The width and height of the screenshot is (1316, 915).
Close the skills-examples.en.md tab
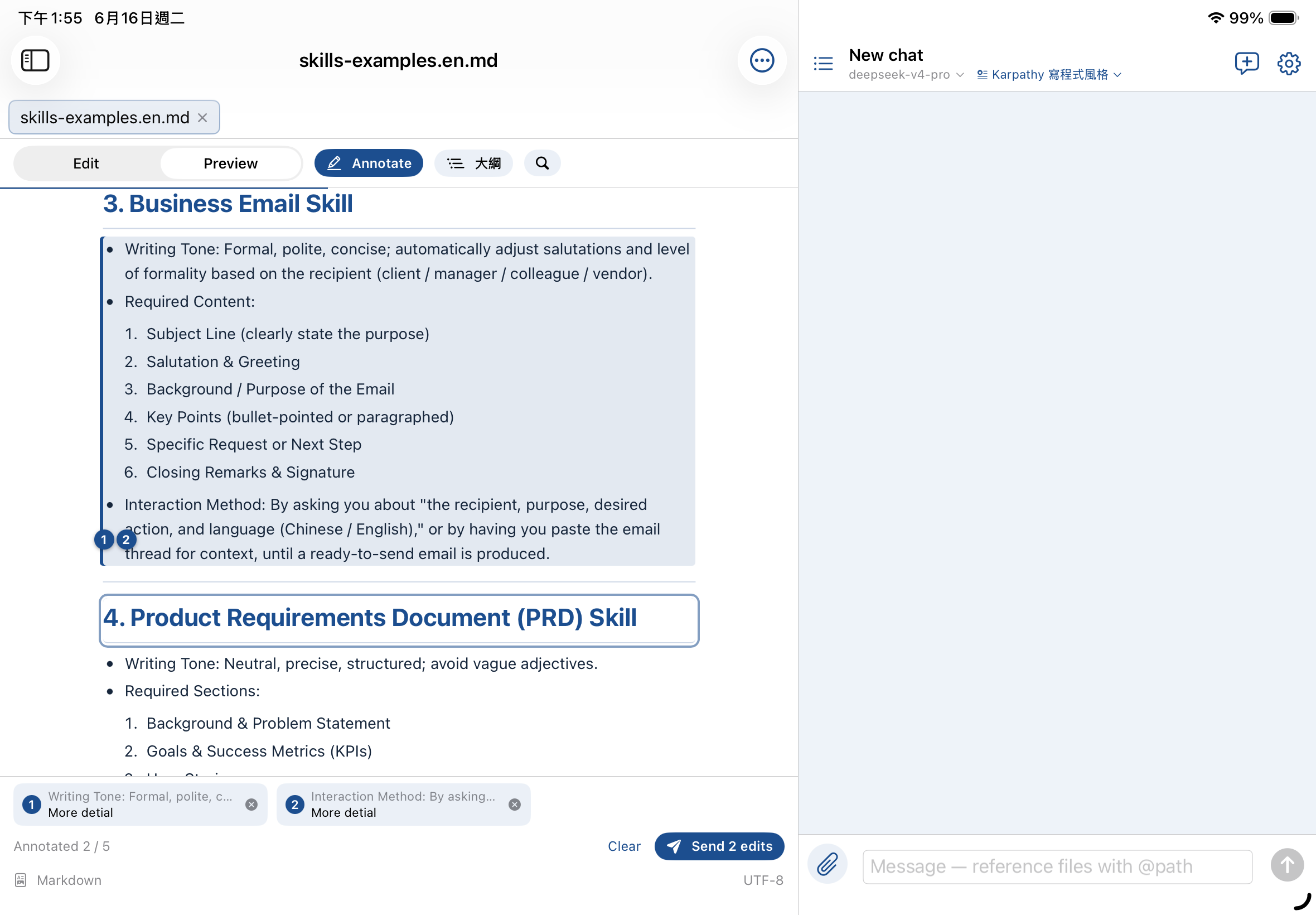pos(202,118)
